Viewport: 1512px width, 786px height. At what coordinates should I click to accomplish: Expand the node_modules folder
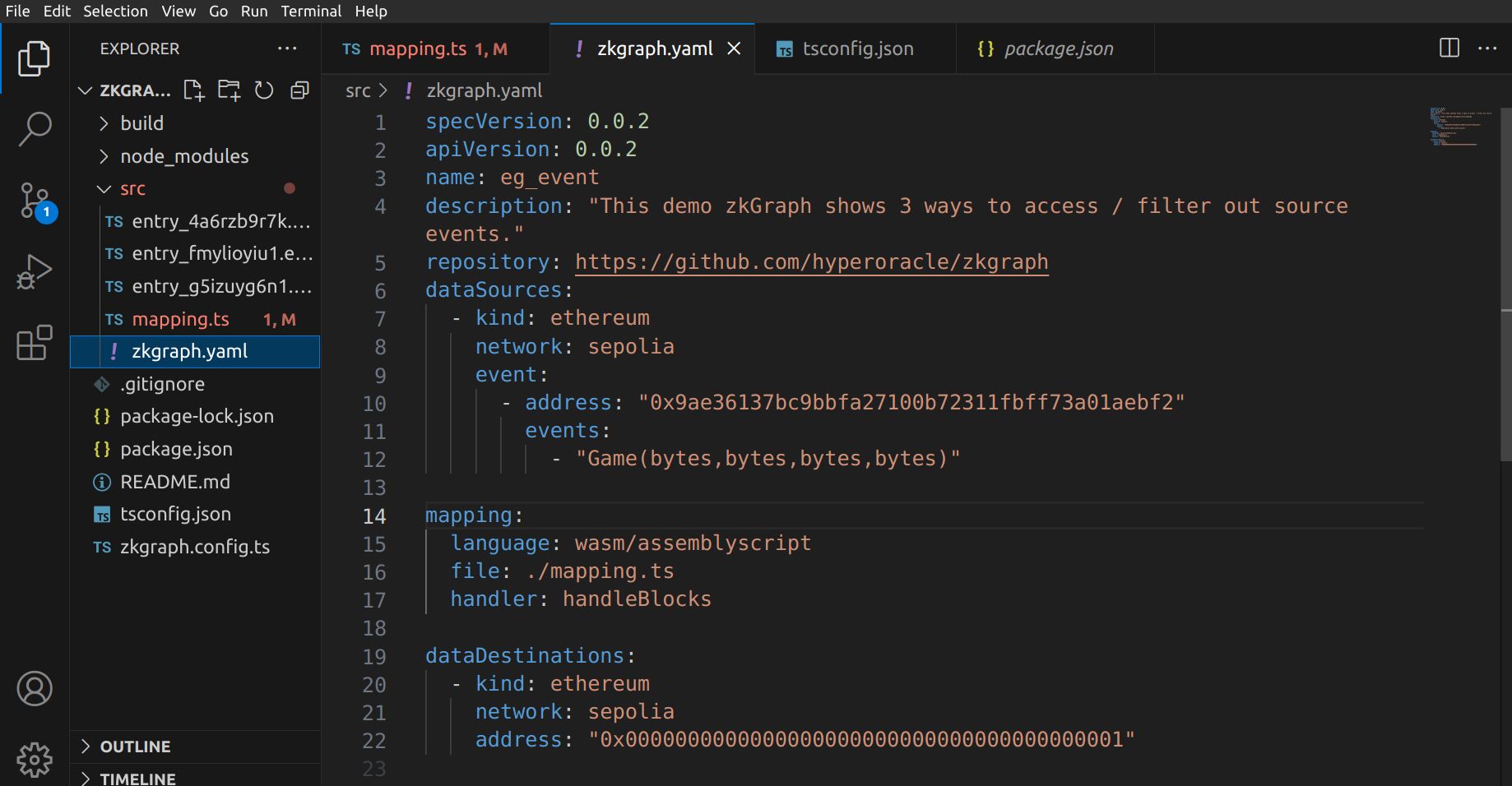(x=104, y=156)
